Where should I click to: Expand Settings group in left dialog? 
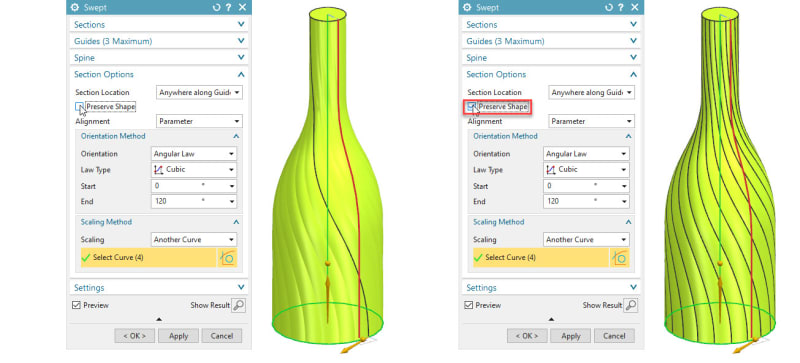159,287
